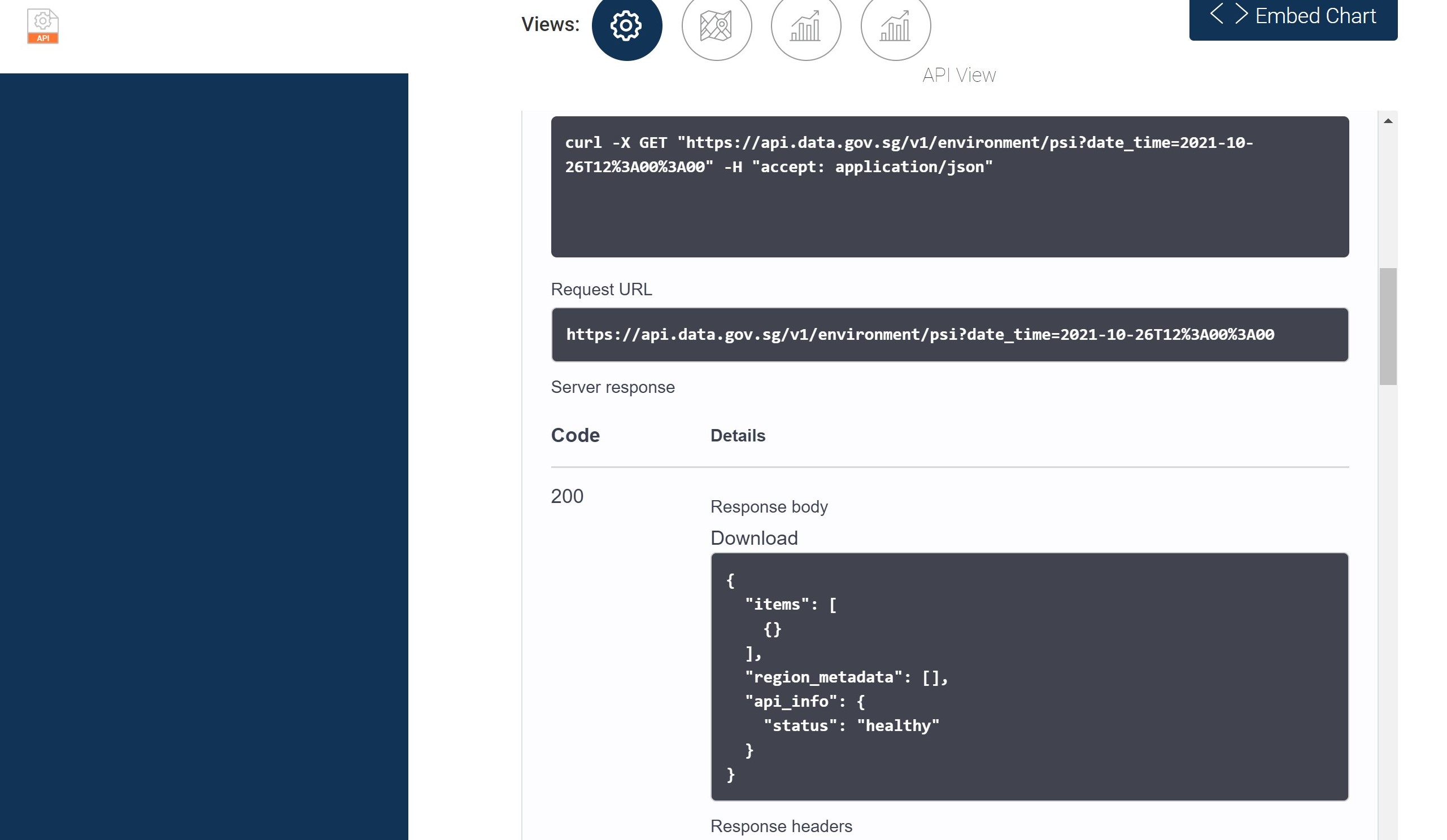Click the Details column header

[738, 435]
